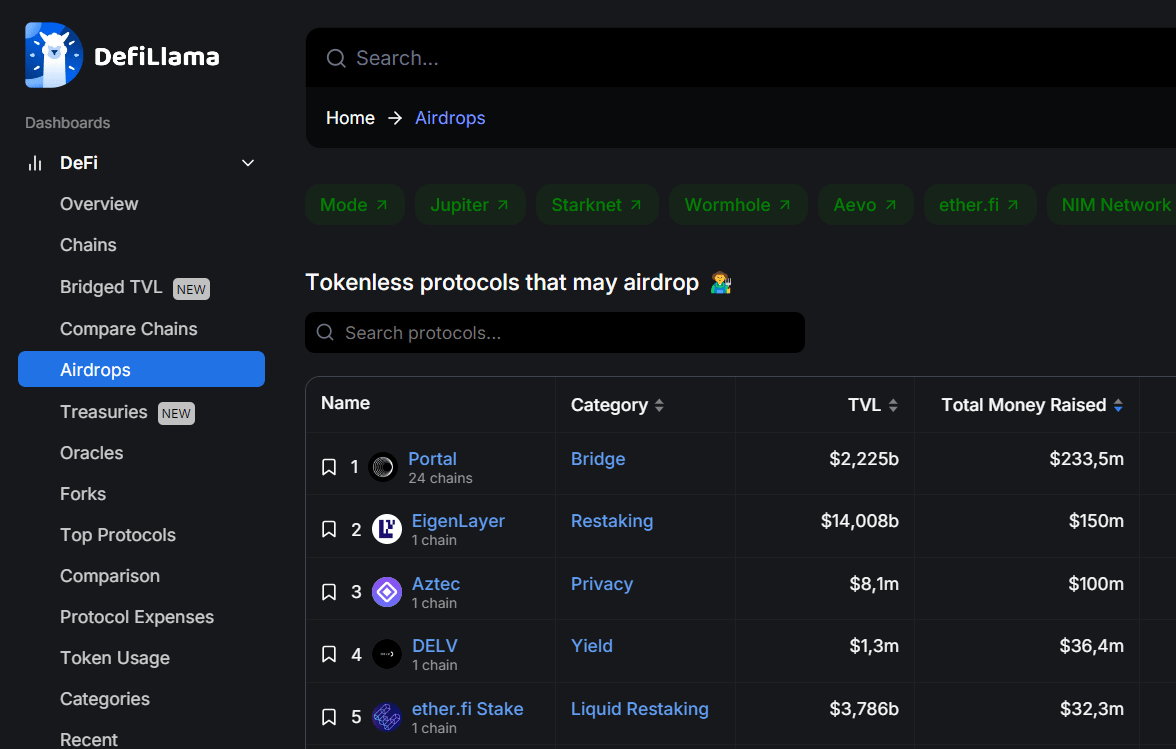The height and width of the screenshot is (749, 1176).
Task: Open Categories in the sidebar
Action: (105, 699)
